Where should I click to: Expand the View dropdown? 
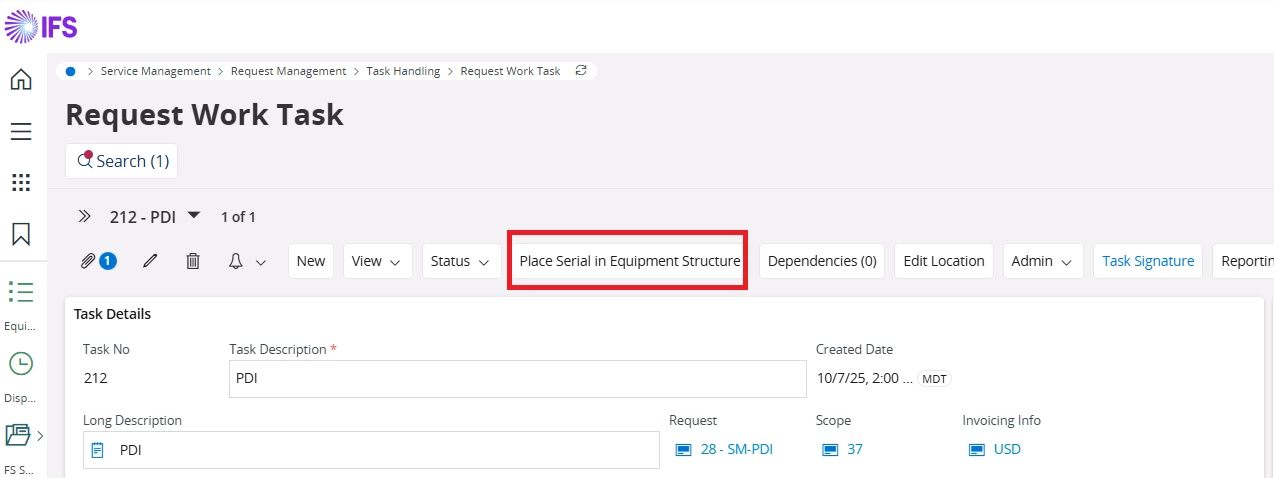tap(376, 261)
